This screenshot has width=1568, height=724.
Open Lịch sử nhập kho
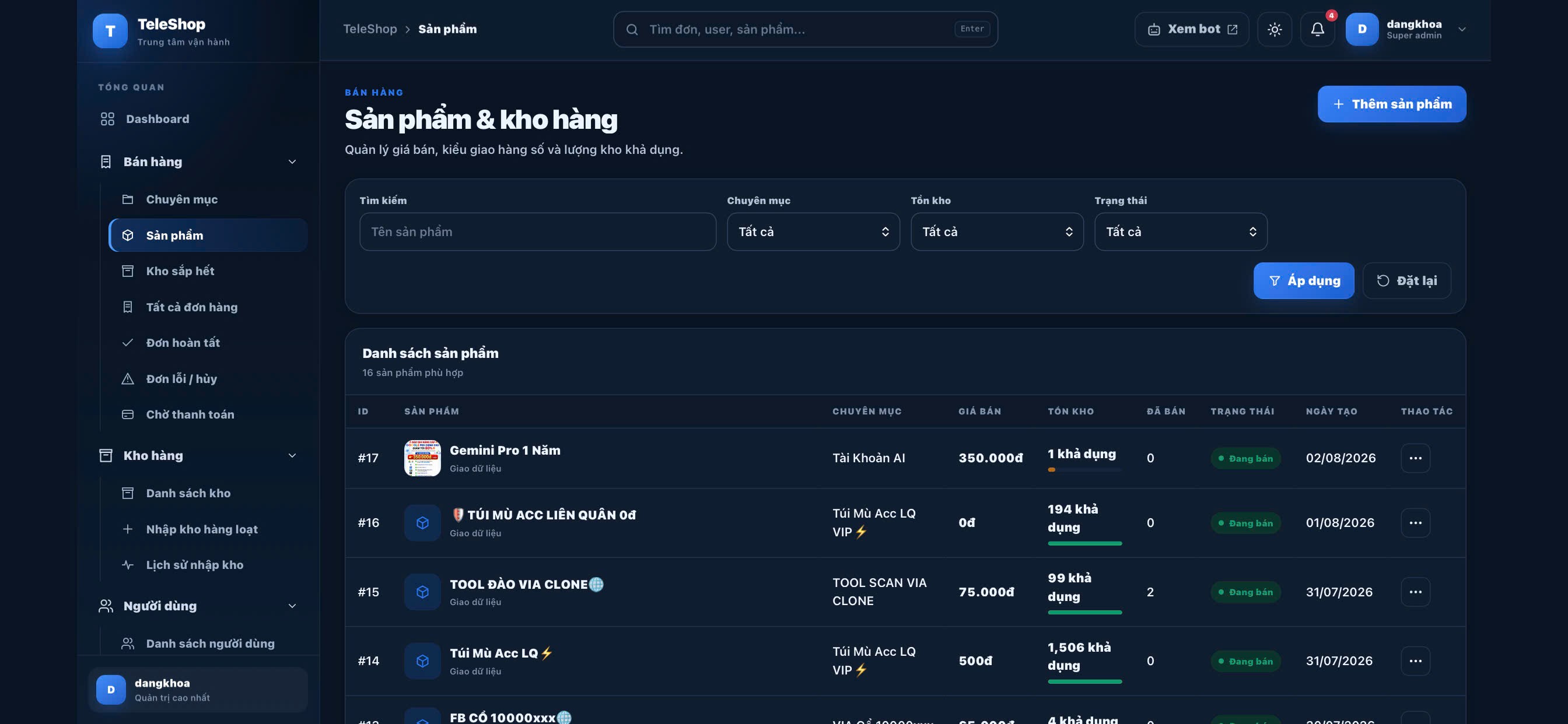(x=208, y=565)
